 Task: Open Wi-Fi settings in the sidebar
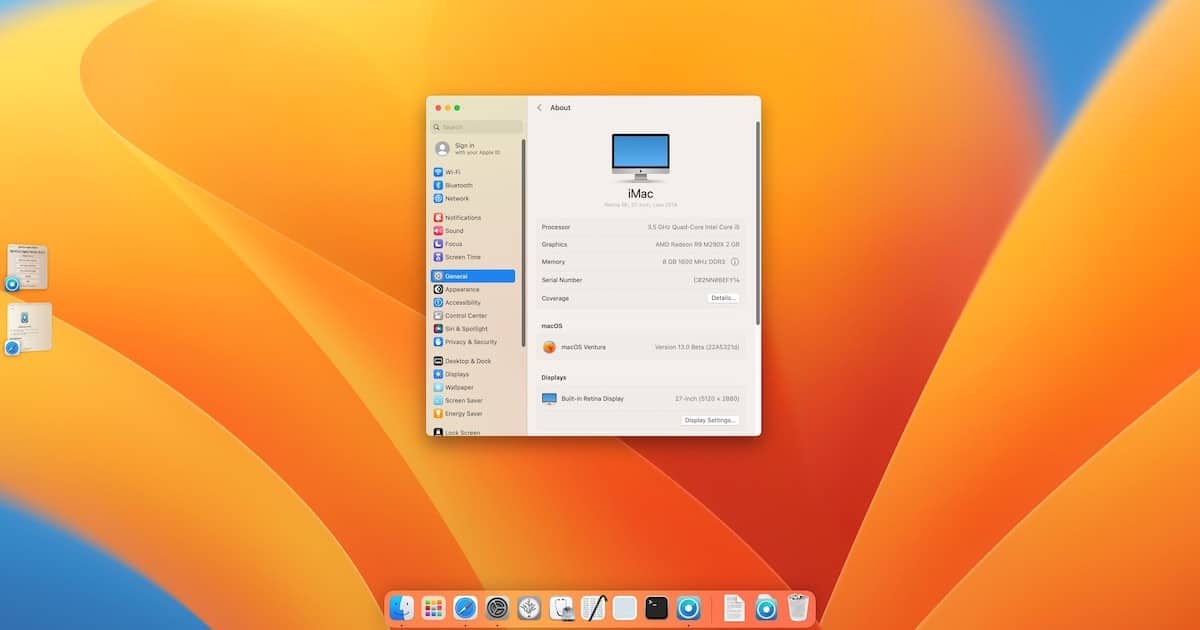click(x=452, y=172)
